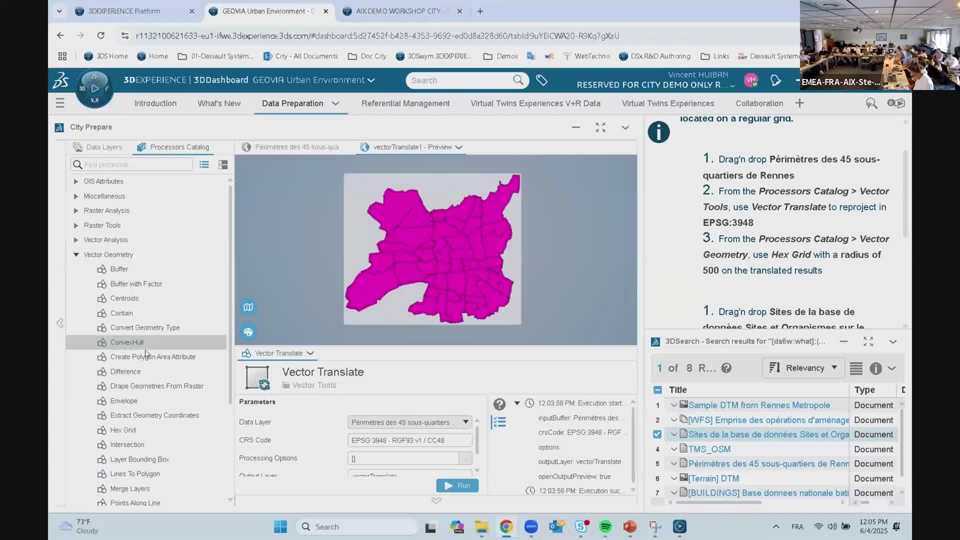Select the Intersection processor
Viewport: 960px width, 540px height.
pos(127,445)
